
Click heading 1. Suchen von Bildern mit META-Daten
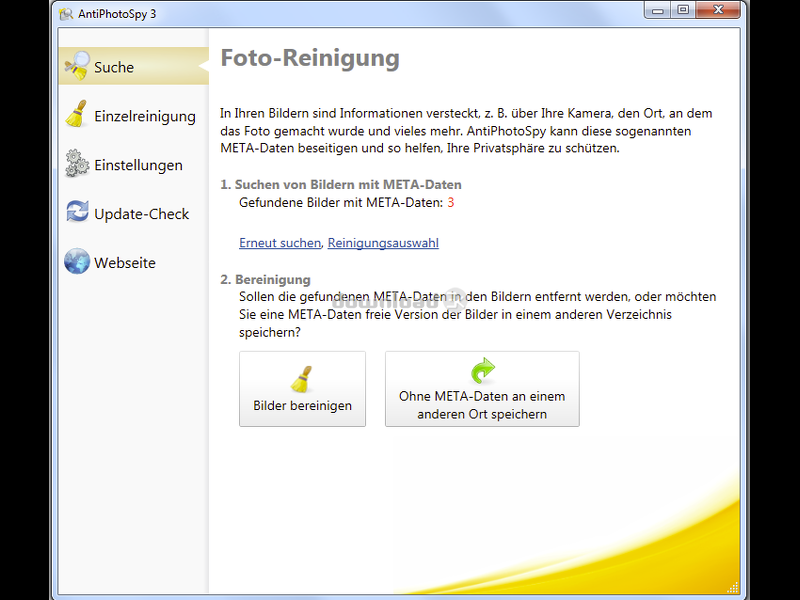pyautogui.click(x=341, y=185)
